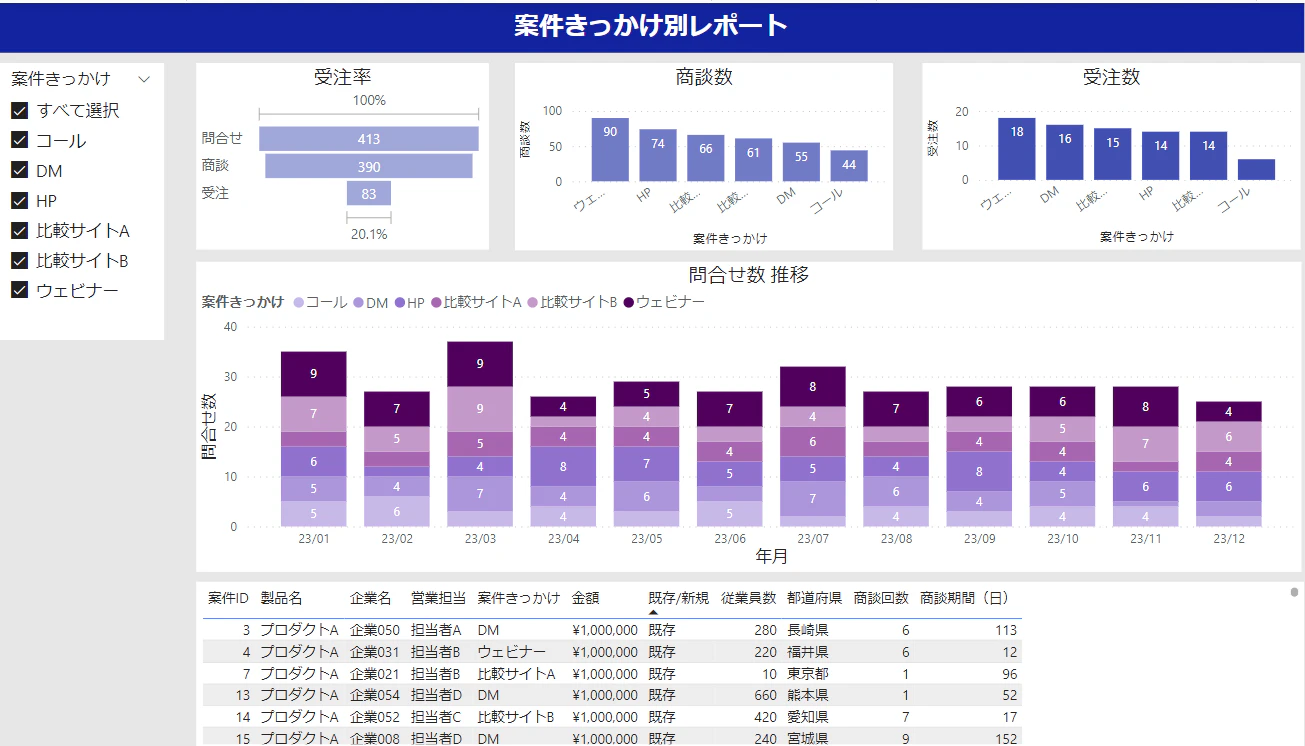Click the 企業052 table cell
This screenshot has width=1305, height=746.
[x=375, y=717]
